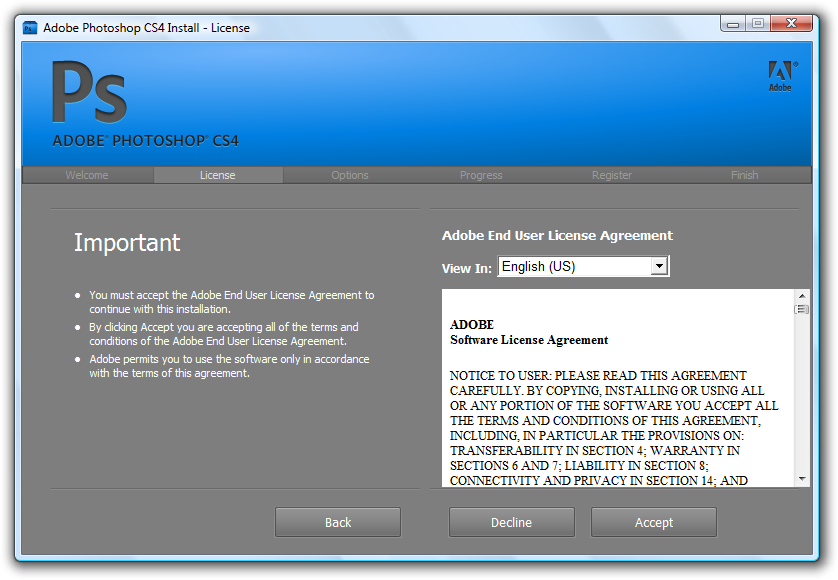This screenshot has height=580, width=838.
Task: Click the large Ps logo
Action: (89, 92)
